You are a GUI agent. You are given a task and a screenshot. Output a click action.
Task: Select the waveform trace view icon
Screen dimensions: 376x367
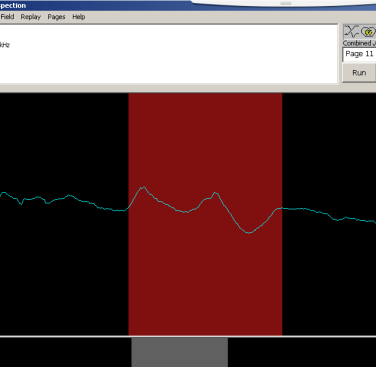[x=351, y=32]
